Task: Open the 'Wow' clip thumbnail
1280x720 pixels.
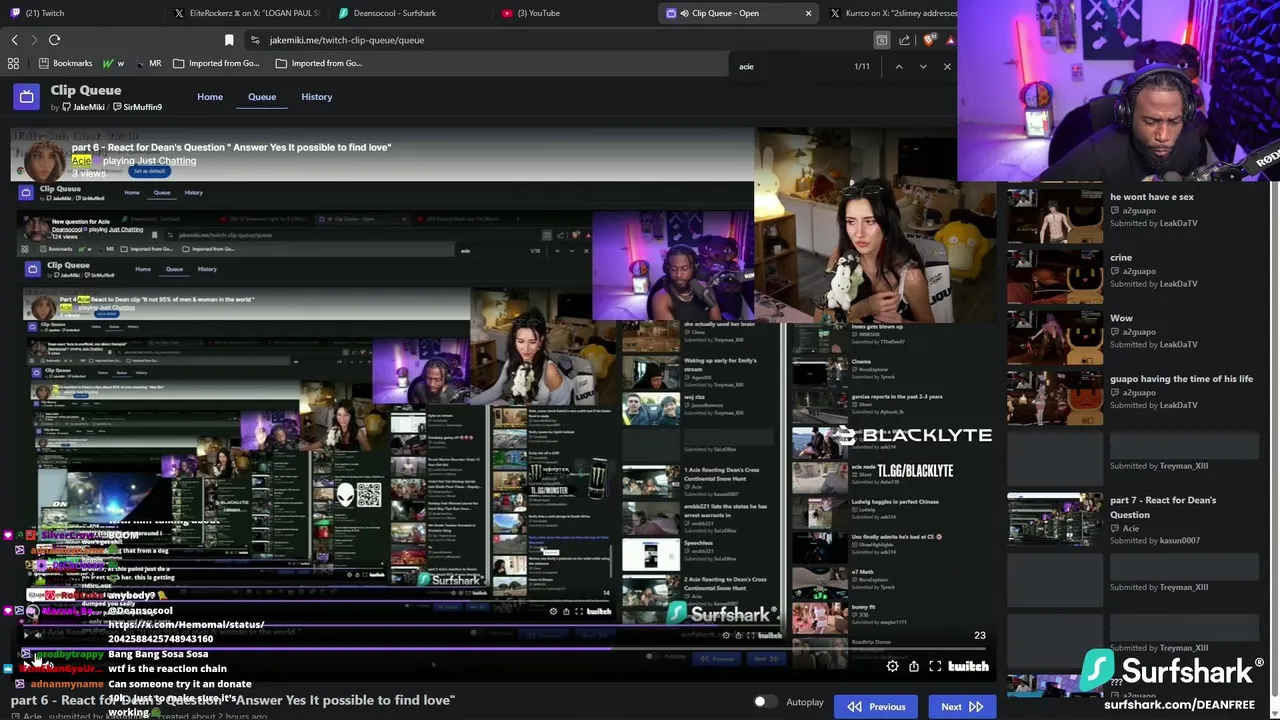Action: pos(1055,338)
